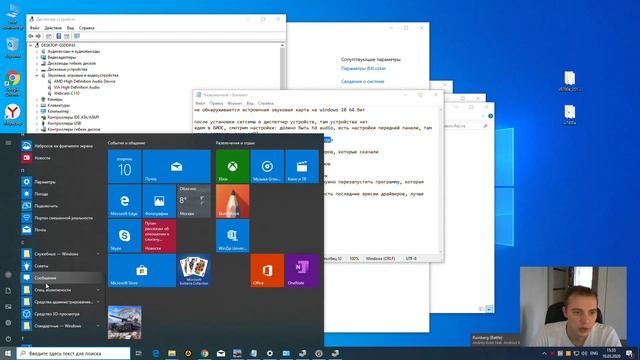The image size is (640, 360).
Task: Open the SketchBook pencil tile
Action: coord(232,201)
